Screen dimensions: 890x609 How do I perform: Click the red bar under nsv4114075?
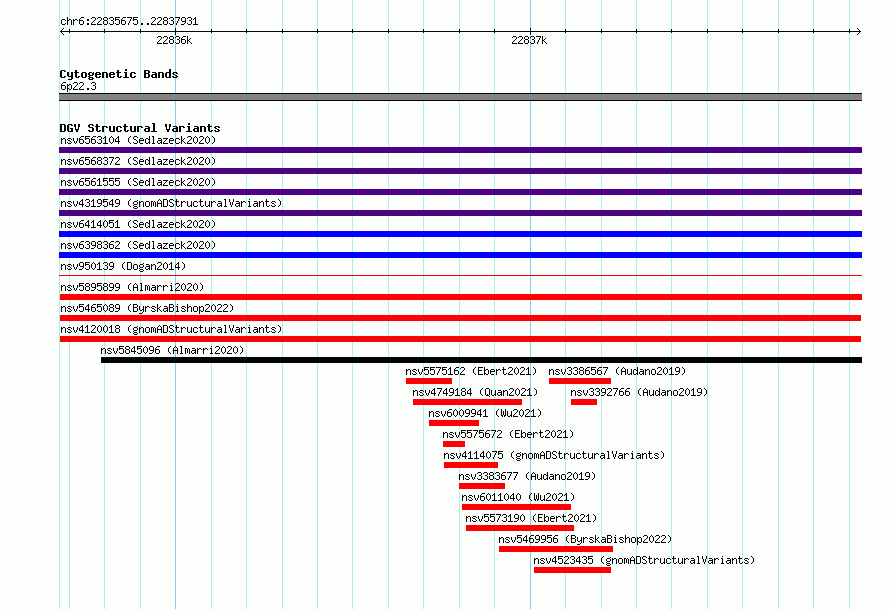(x=471, y=465)
